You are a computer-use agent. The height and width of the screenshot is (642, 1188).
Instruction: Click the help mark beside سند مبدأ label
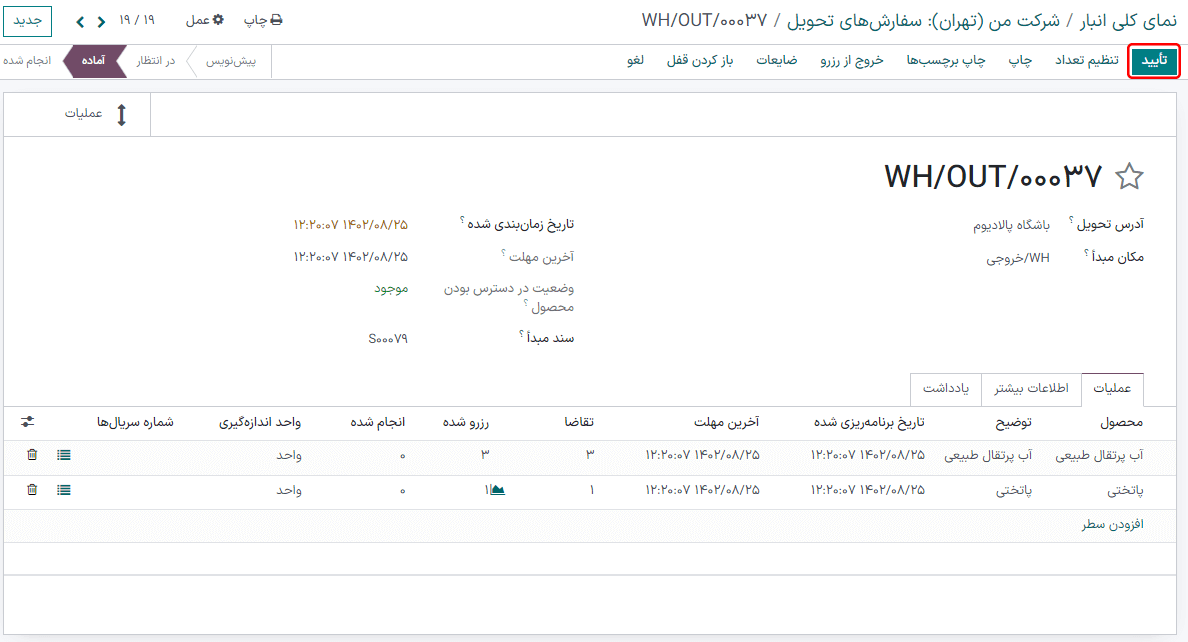coord(522,333)
